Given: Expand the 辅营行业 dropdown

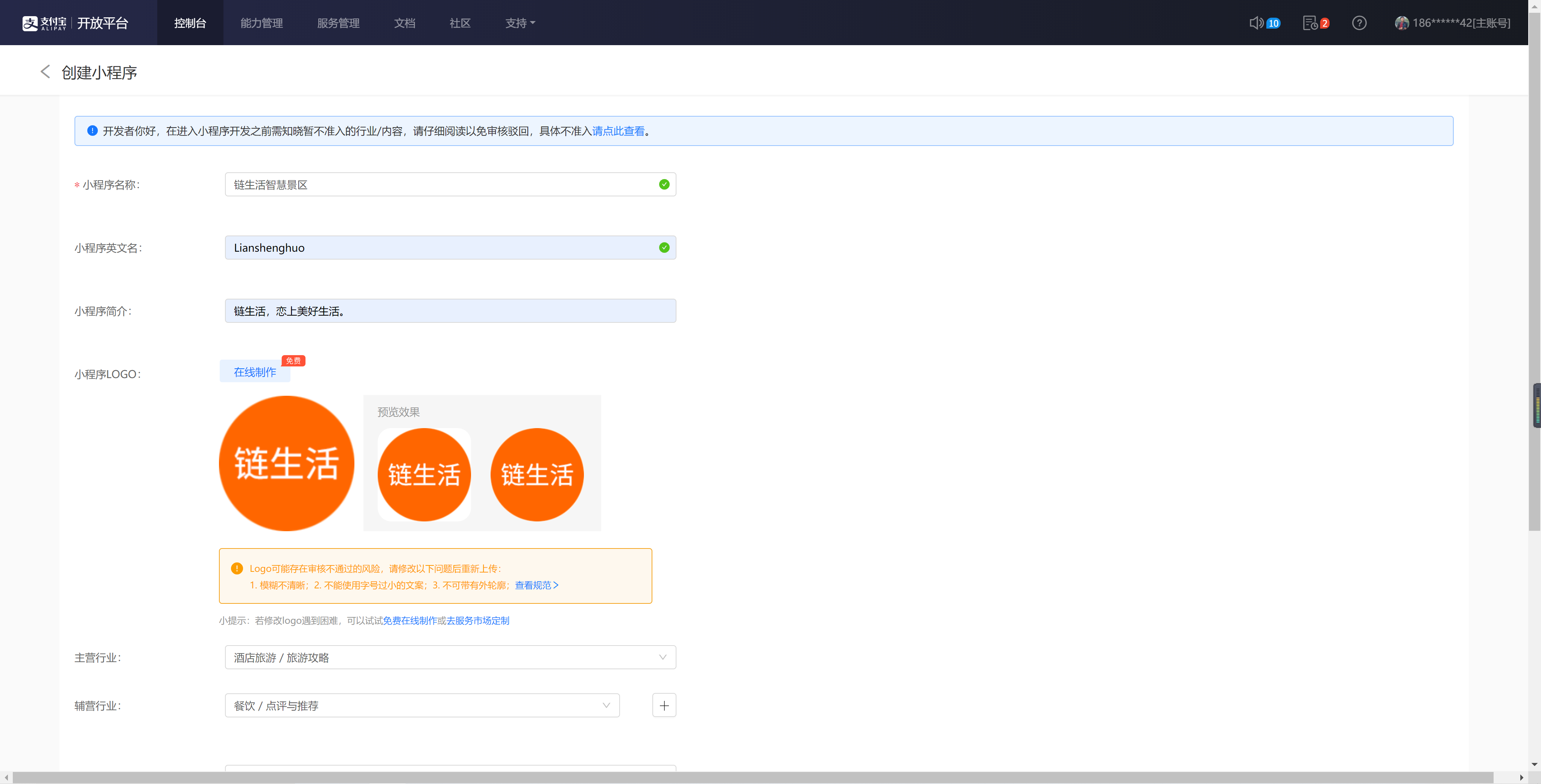Looking at the screenshot, I should click(422, 705).
